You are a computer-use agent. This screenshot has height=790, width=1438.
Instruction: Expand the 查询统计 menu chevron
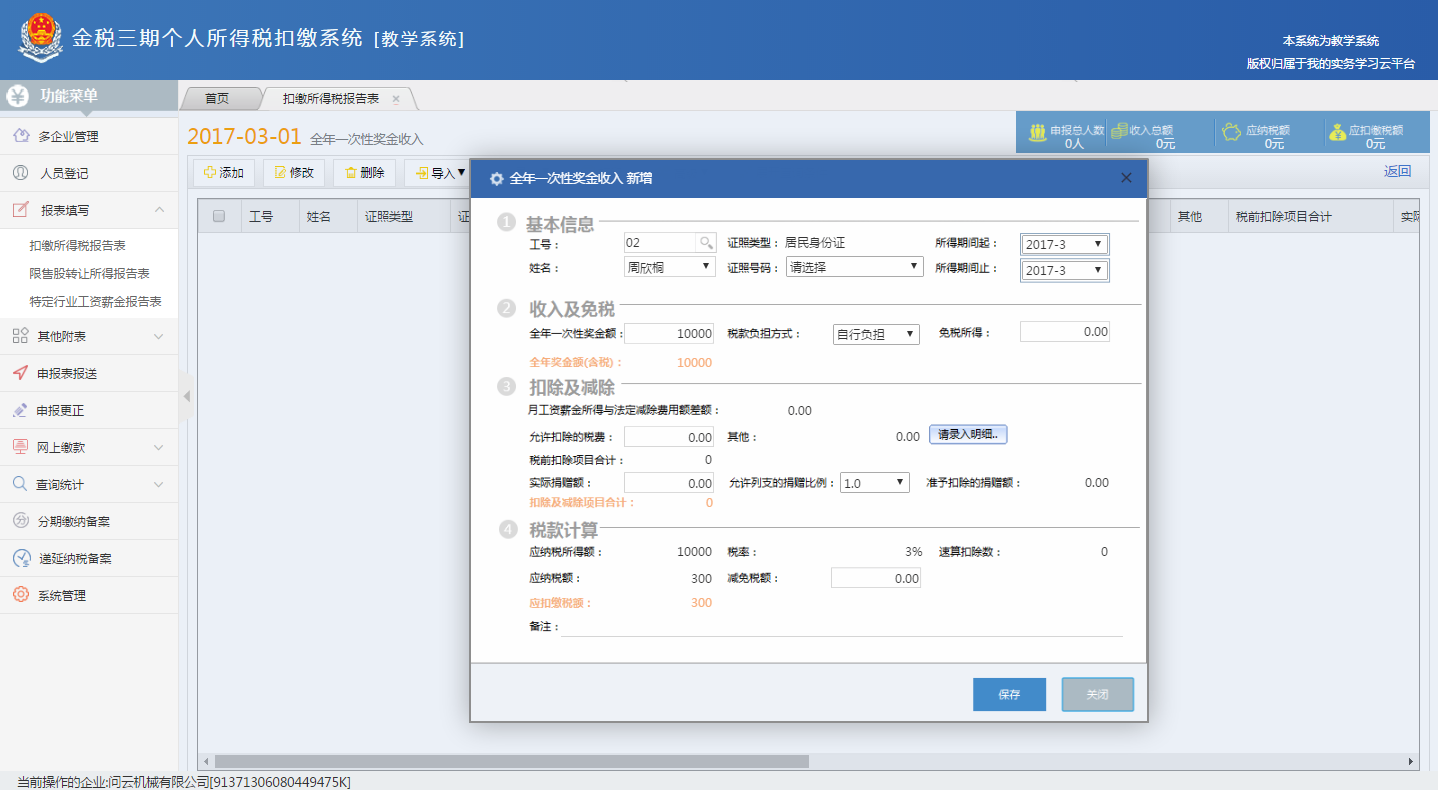pyautogui.click(x=158, y=484)
